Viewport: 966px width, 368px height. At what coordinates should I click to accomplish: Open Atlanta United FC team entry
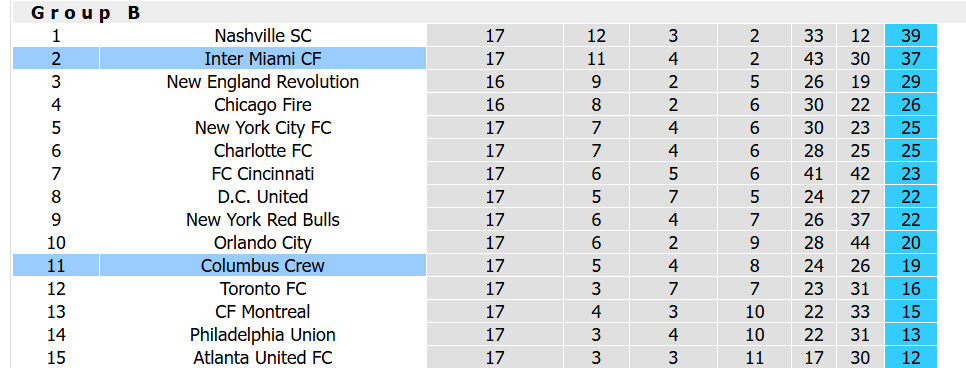pos(263,358)
